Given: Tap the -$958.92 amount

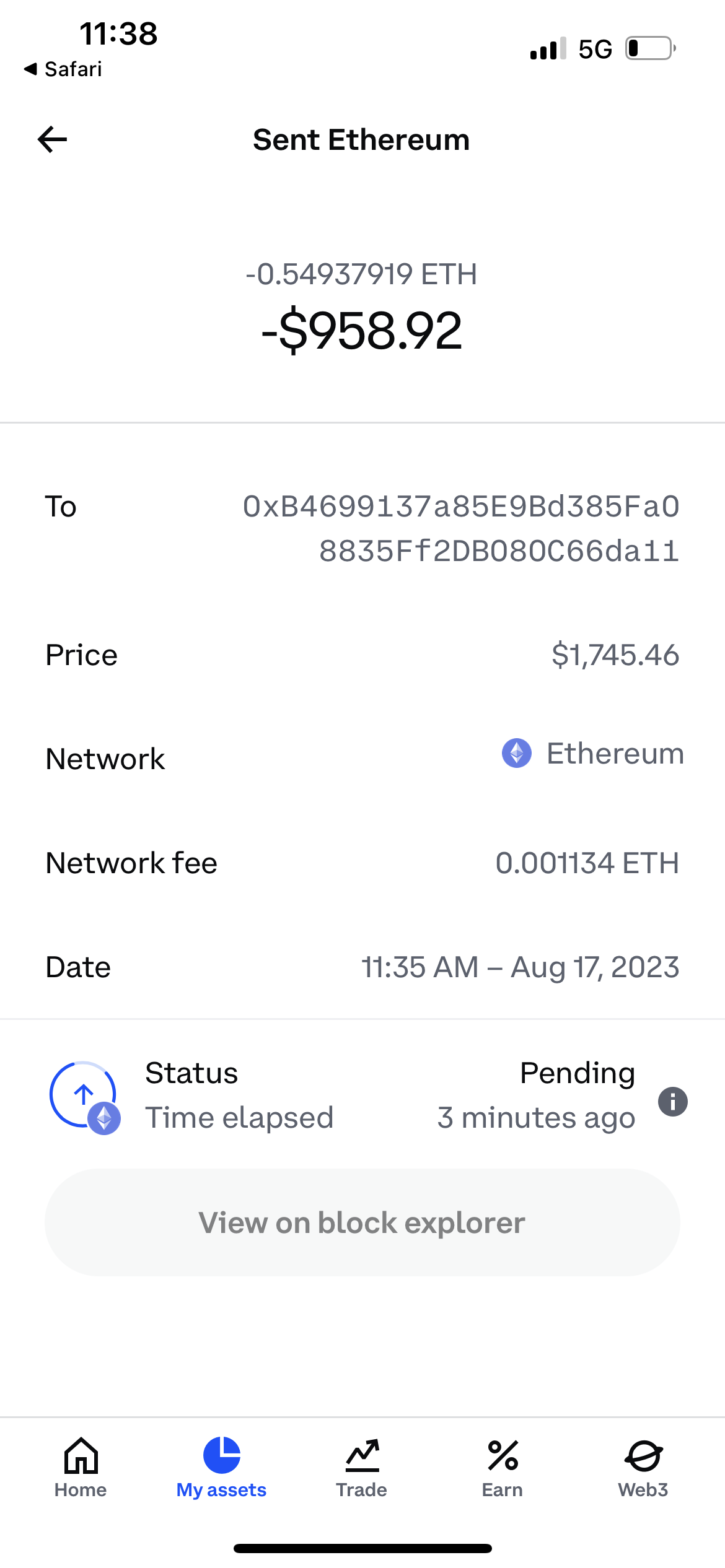Looking at the screenshot, I should [362, 331].
